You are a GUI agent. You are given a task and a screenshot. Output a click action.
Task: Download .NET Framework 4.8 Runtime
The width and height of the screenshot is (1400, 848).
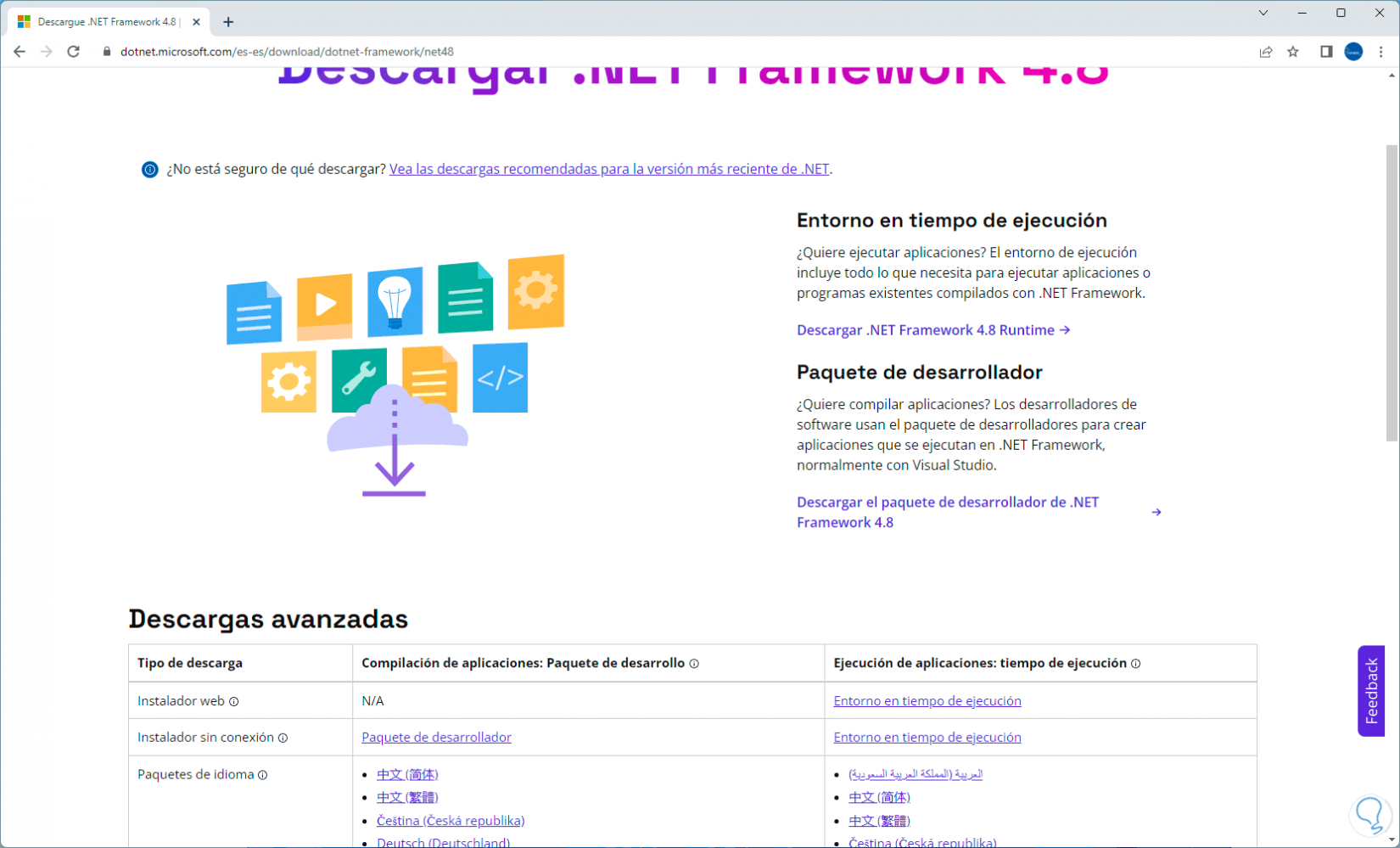pos(933,330)
